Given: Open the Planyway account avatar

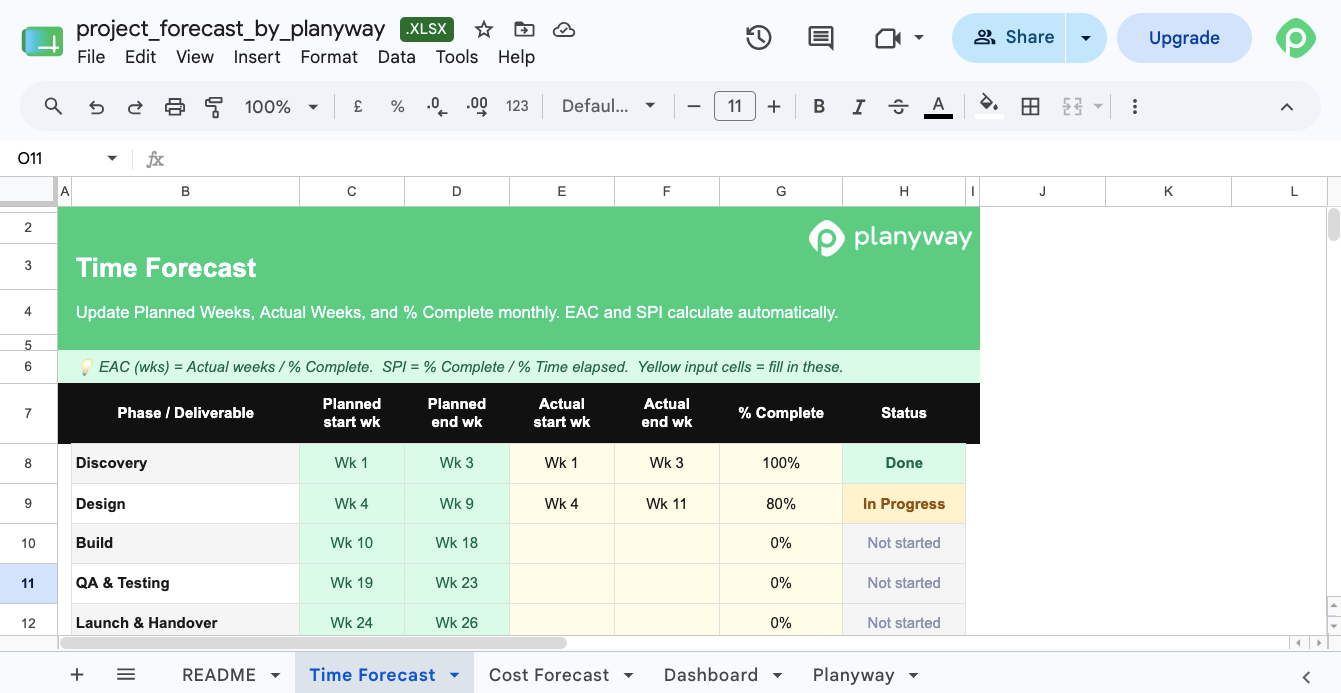Looking at the screenshot, I should click(x=1296, y=38).
